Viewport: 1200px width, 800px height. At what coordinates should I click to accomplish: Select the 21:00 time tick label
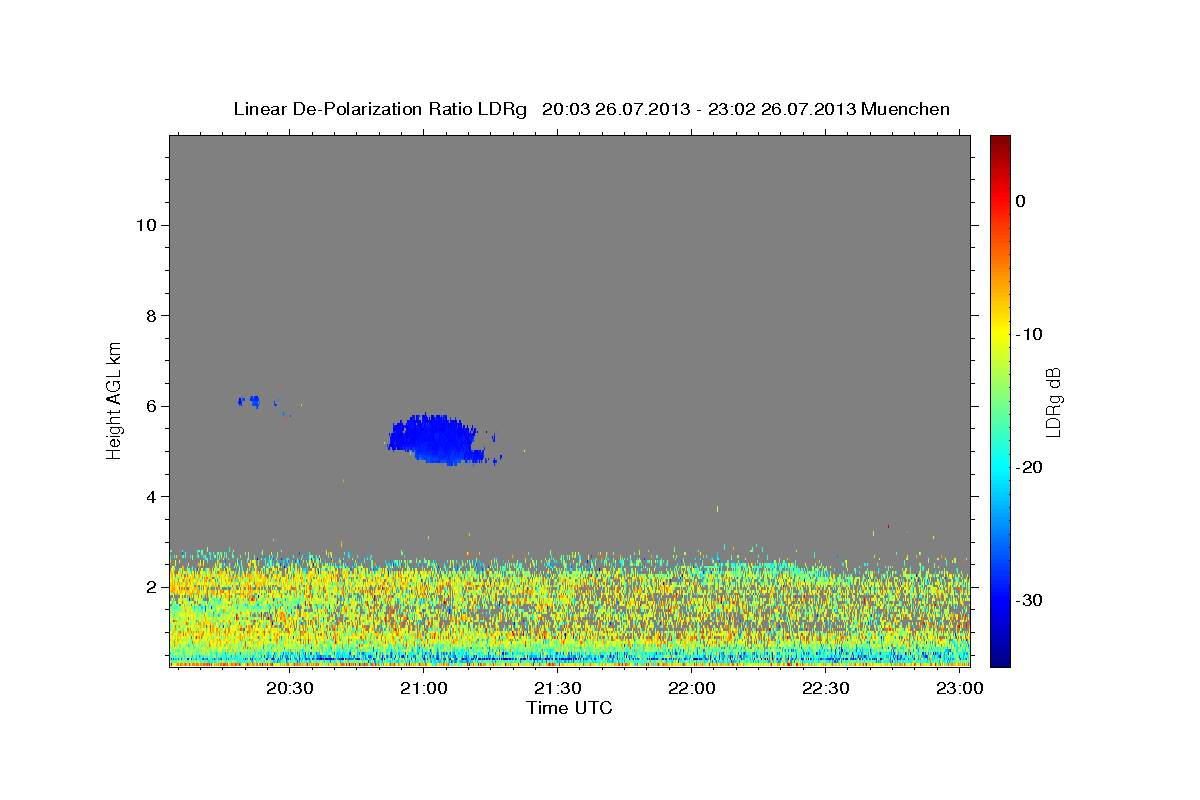423,690
